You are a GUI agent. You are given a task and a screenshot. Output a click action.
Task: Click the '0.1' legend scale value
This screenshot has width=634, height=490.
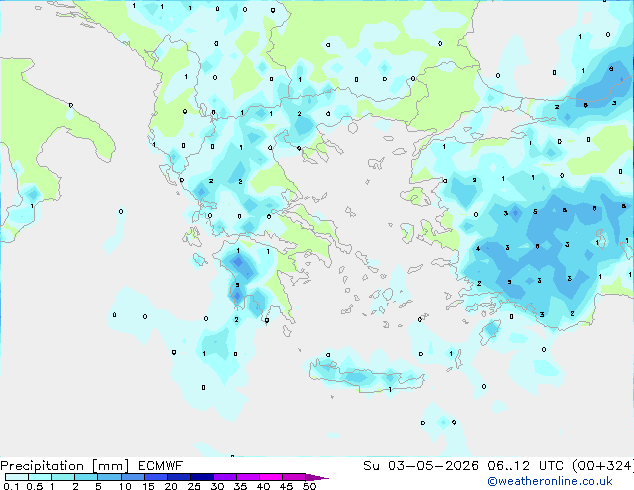click(x=11, y=486)
